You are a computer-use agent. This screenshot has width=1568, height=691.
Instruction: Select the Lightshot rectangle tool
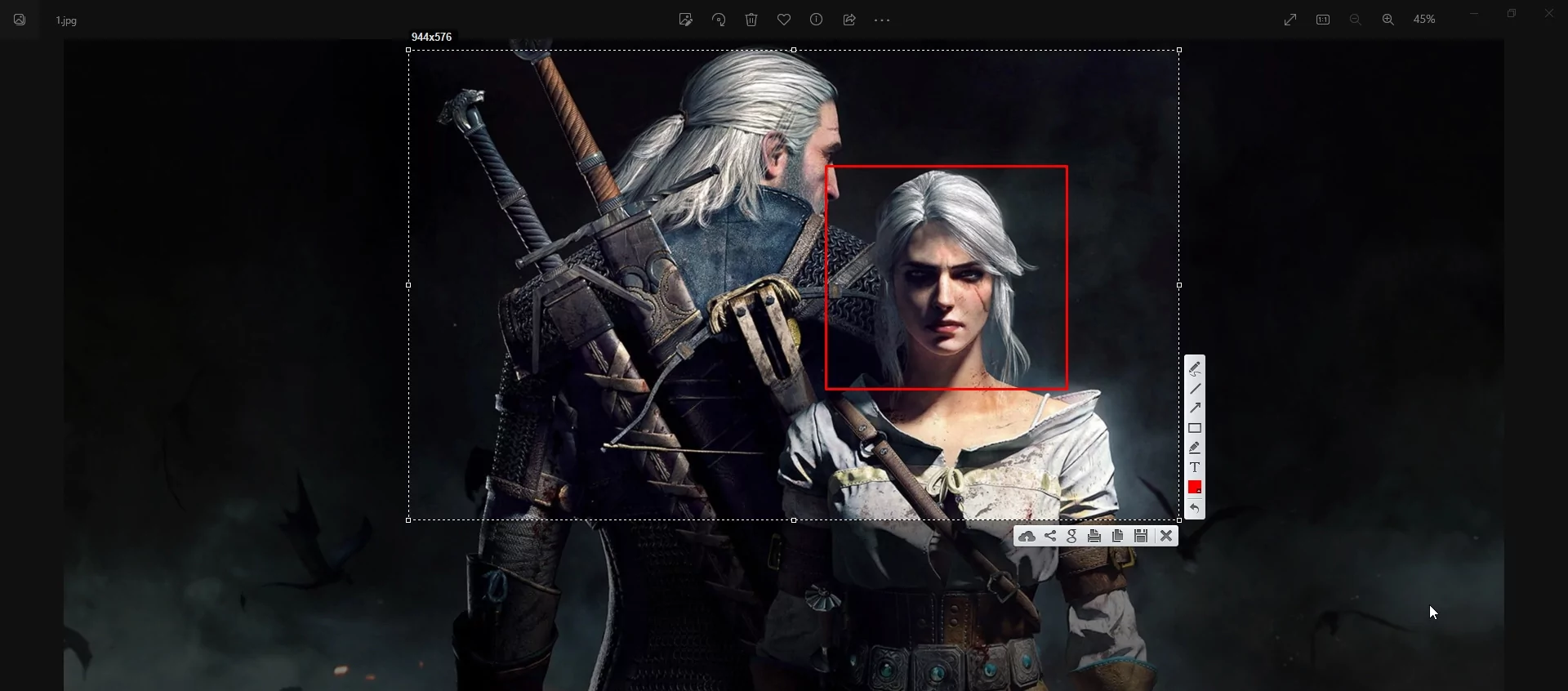1195,428
